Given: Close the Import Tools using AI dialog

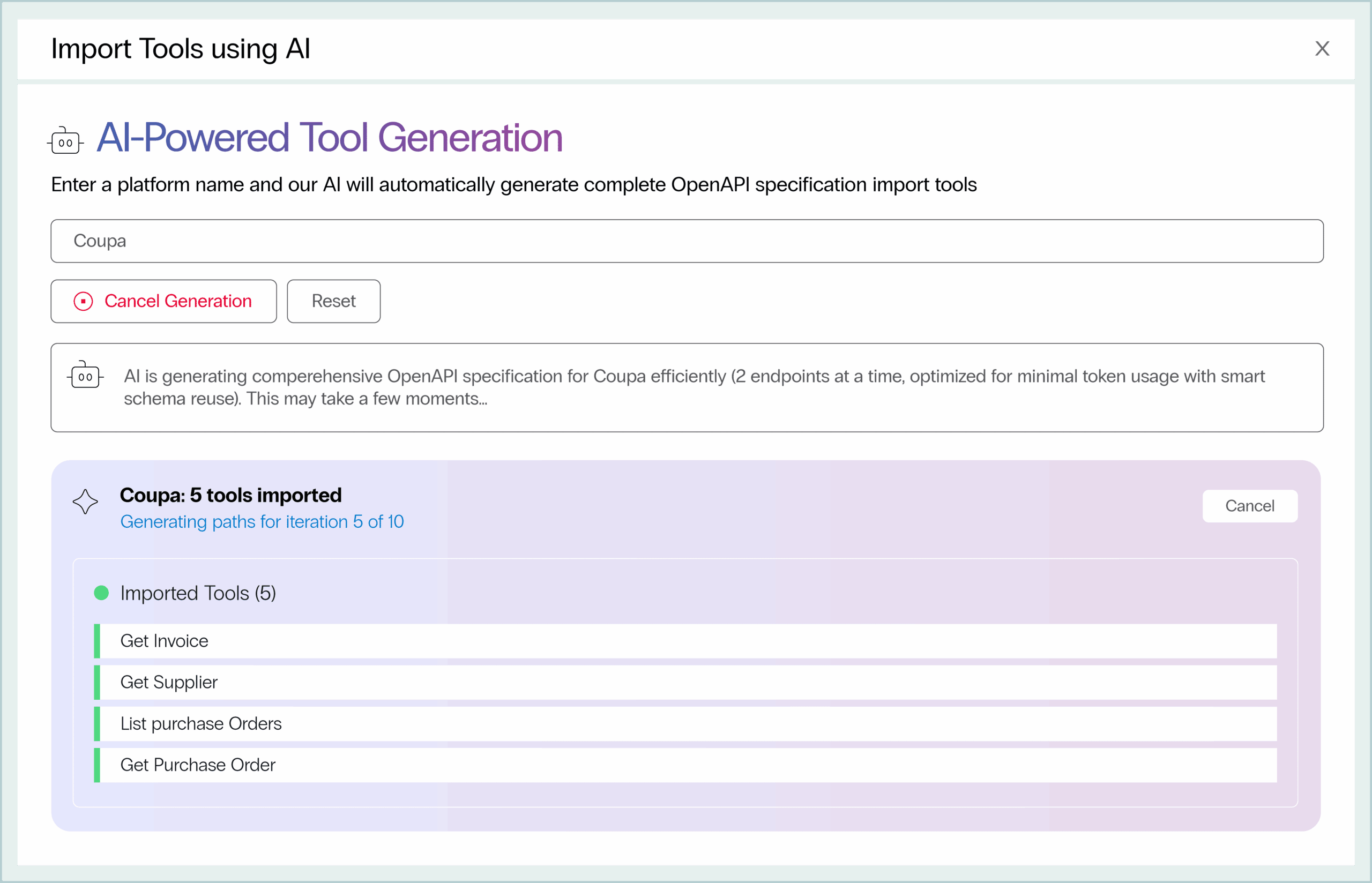Looking at the screenshot, I should point(1322,49).
